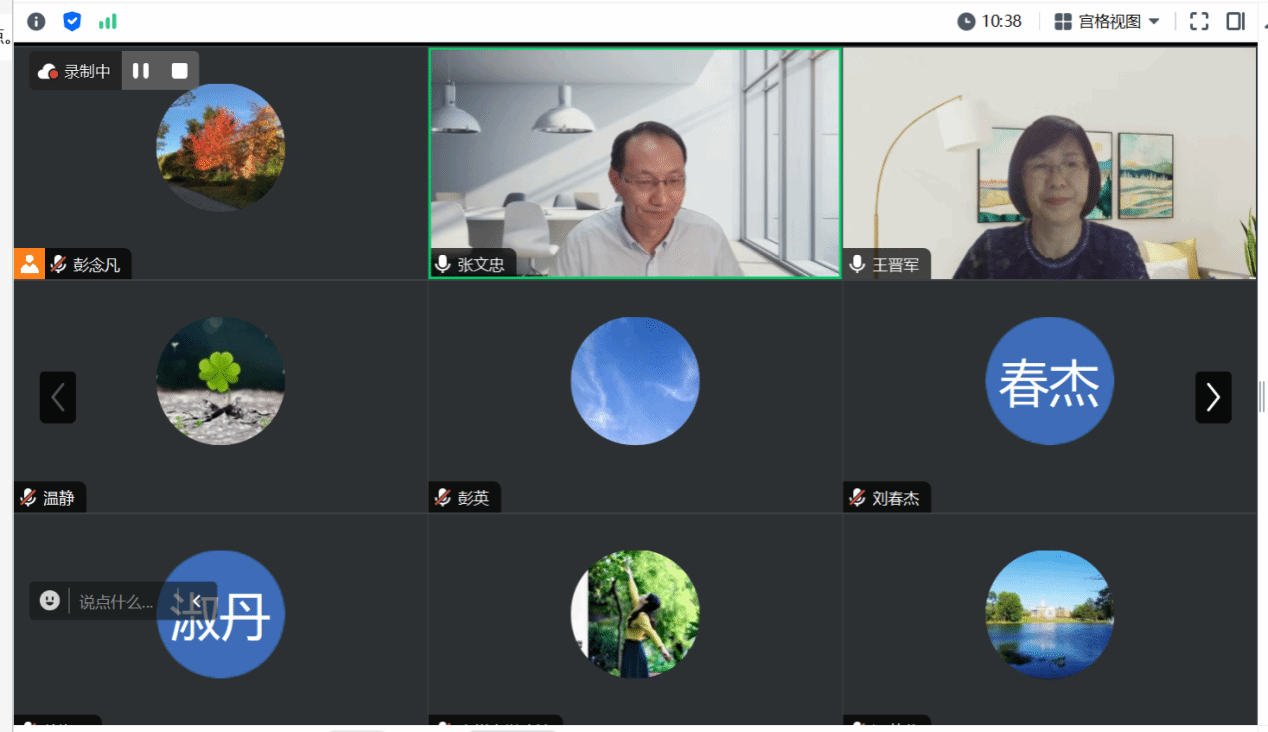The height and width of the screenshot is (732, 1268).
Task: Stop the recording
Action: (180, 71)
